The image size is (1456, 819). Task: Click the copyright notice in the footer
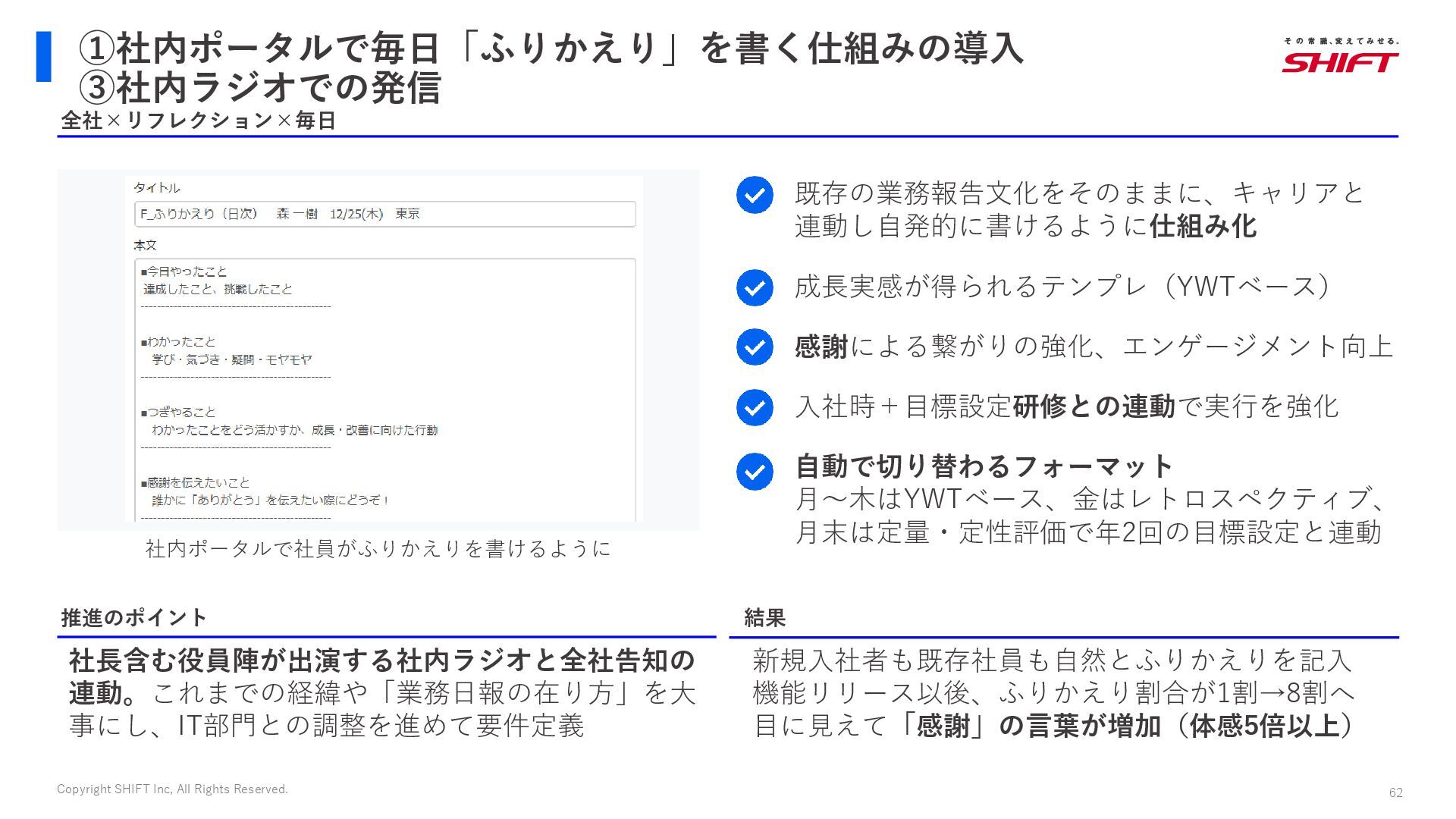pyautogui.click(x=172, y=789)
